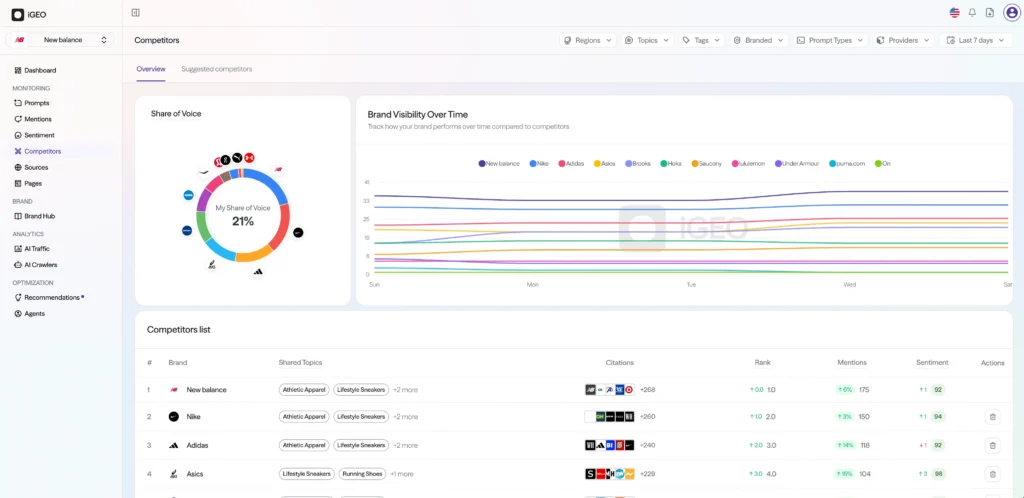Click the Adidas logo beside donut chart
The height and width of the screenshot is (498, 1024).
[258, 272]
